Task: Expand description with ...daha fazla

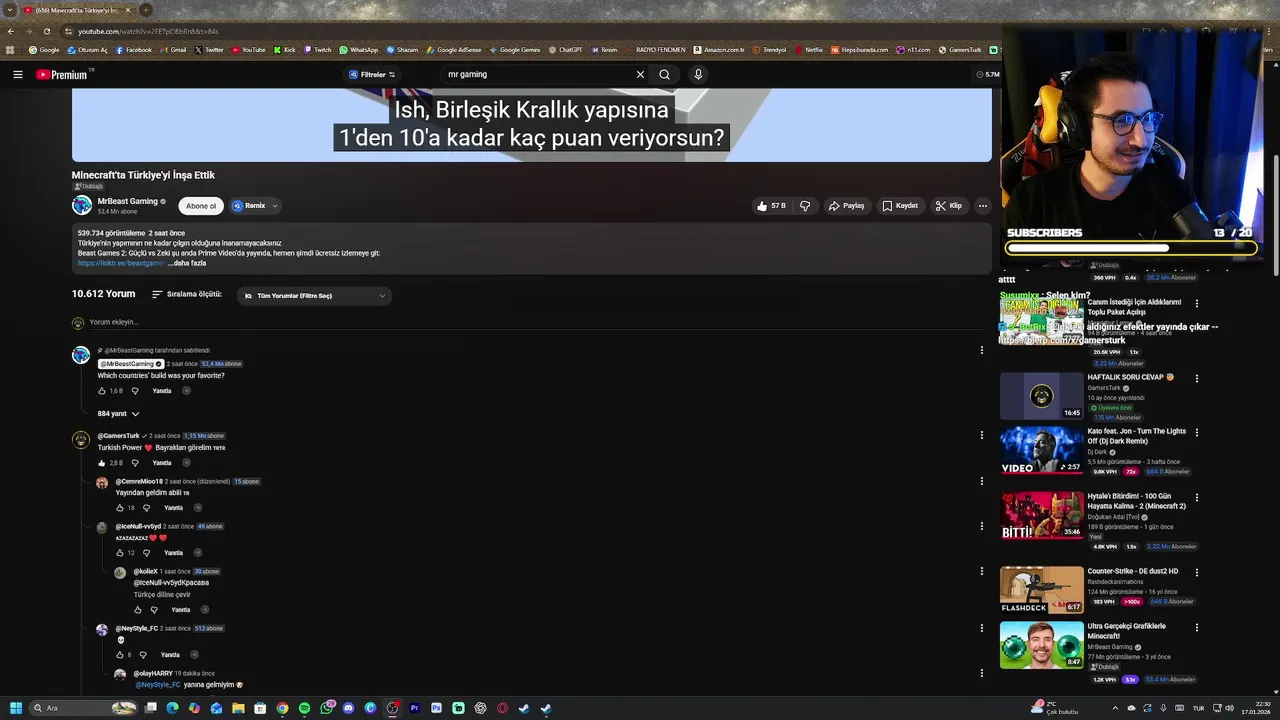Action: tap(187, 263)
